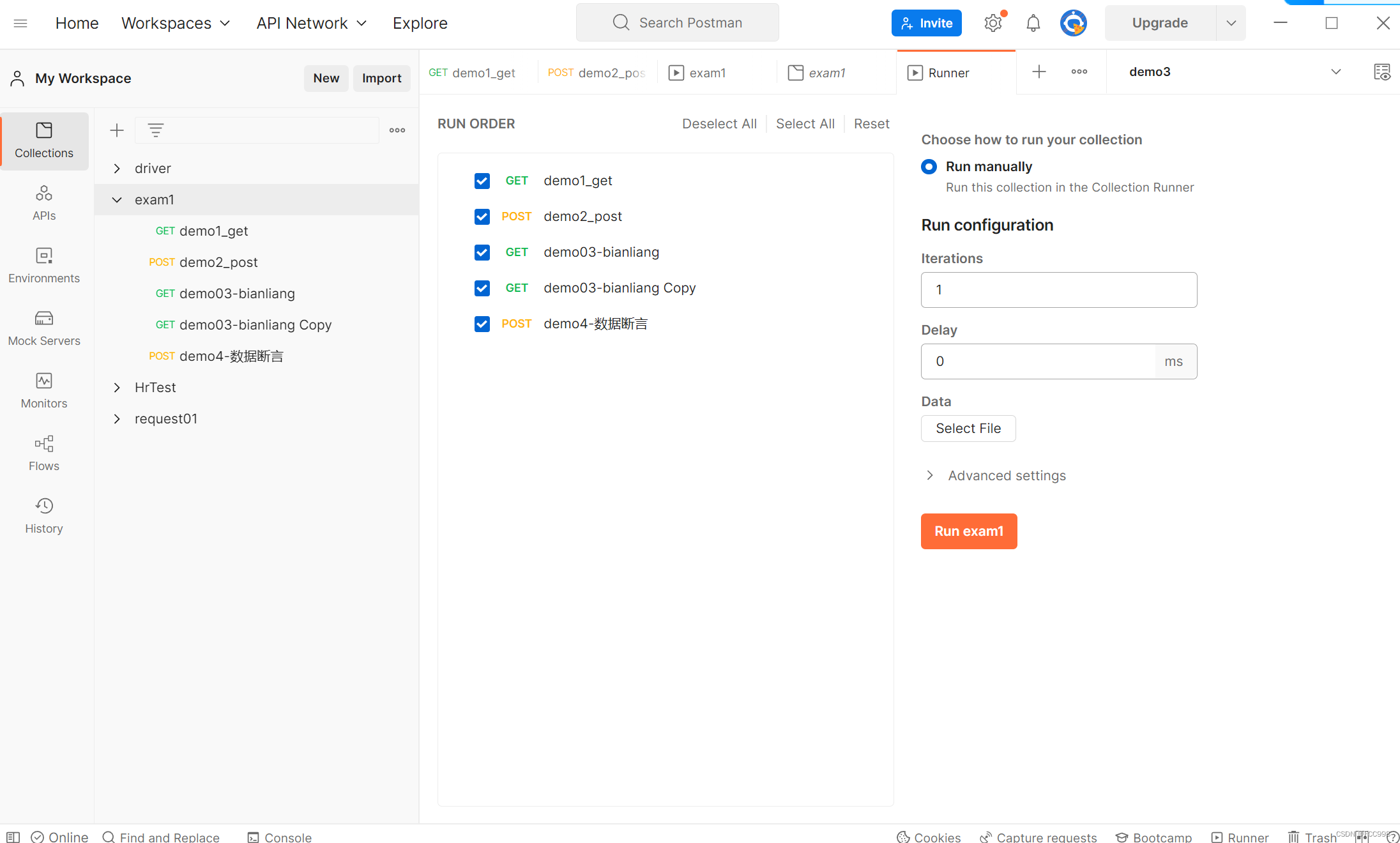Screen dimensions: 1400x843
Task: Click Select All link
Action: 805,124
